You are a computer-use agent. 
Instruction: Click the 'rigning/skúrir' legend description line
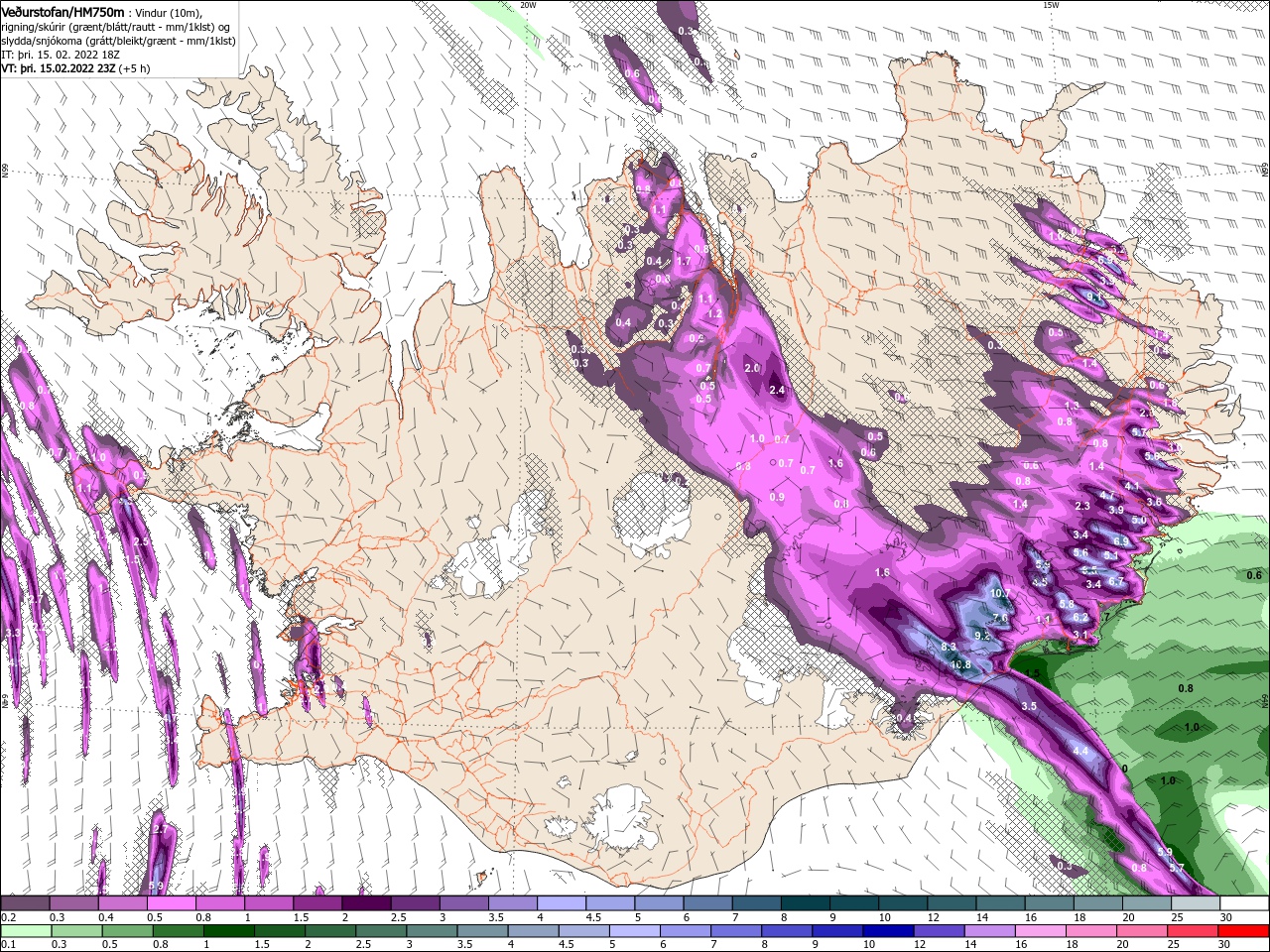(x=116, y=27)
